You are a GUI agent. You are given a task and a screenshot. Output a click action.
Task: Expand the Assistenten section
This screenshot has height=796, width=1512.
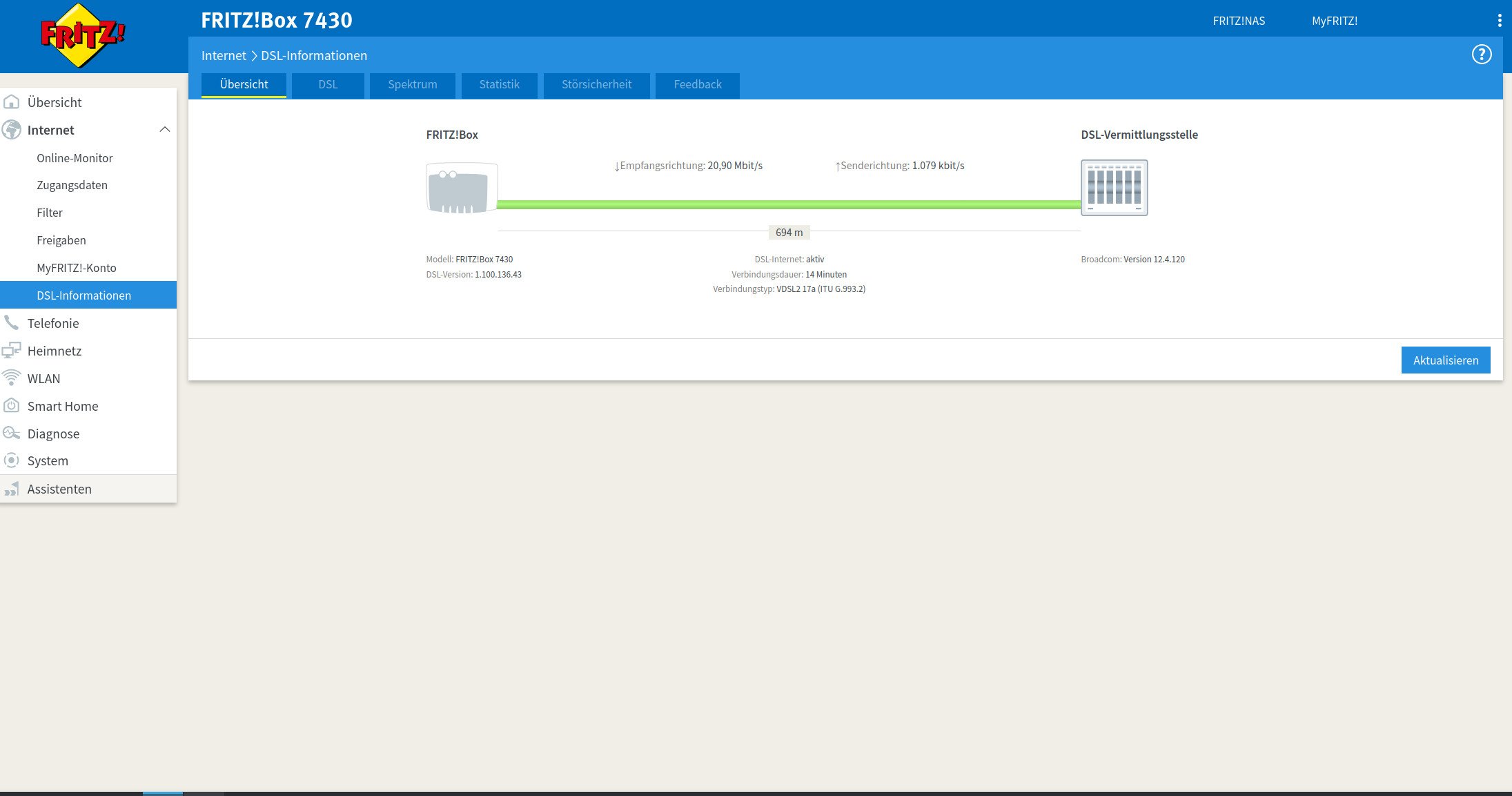click(x=59, y=489)
